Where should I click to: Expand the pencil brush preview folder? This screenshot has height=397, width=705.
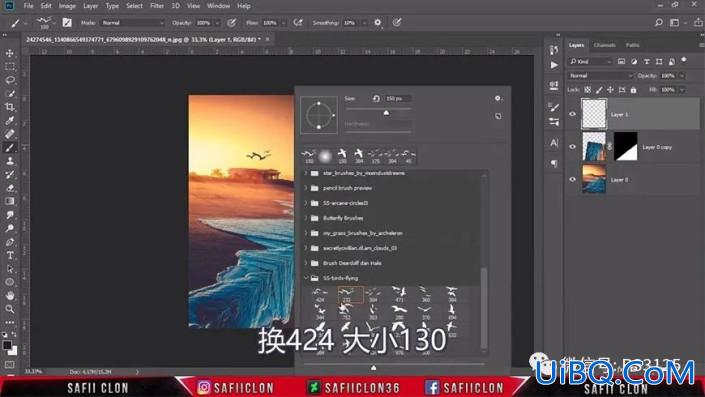(306, 188)
